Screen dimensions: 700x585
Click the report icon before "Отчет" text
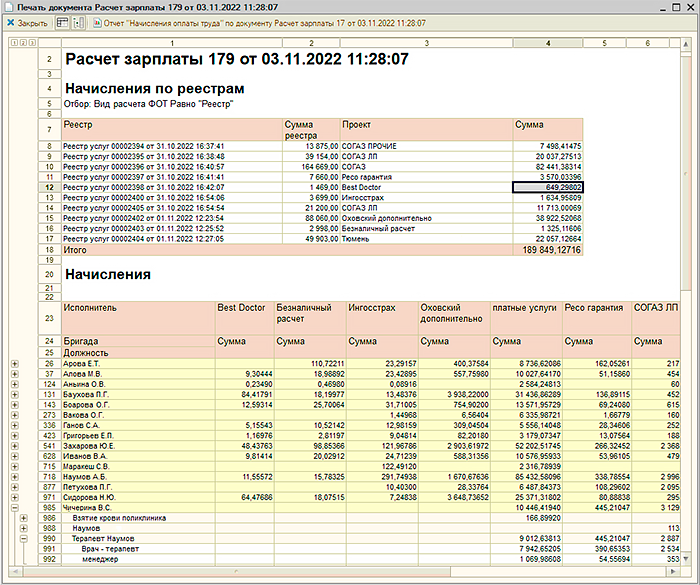pyautogui.click(x=96, y=22)
